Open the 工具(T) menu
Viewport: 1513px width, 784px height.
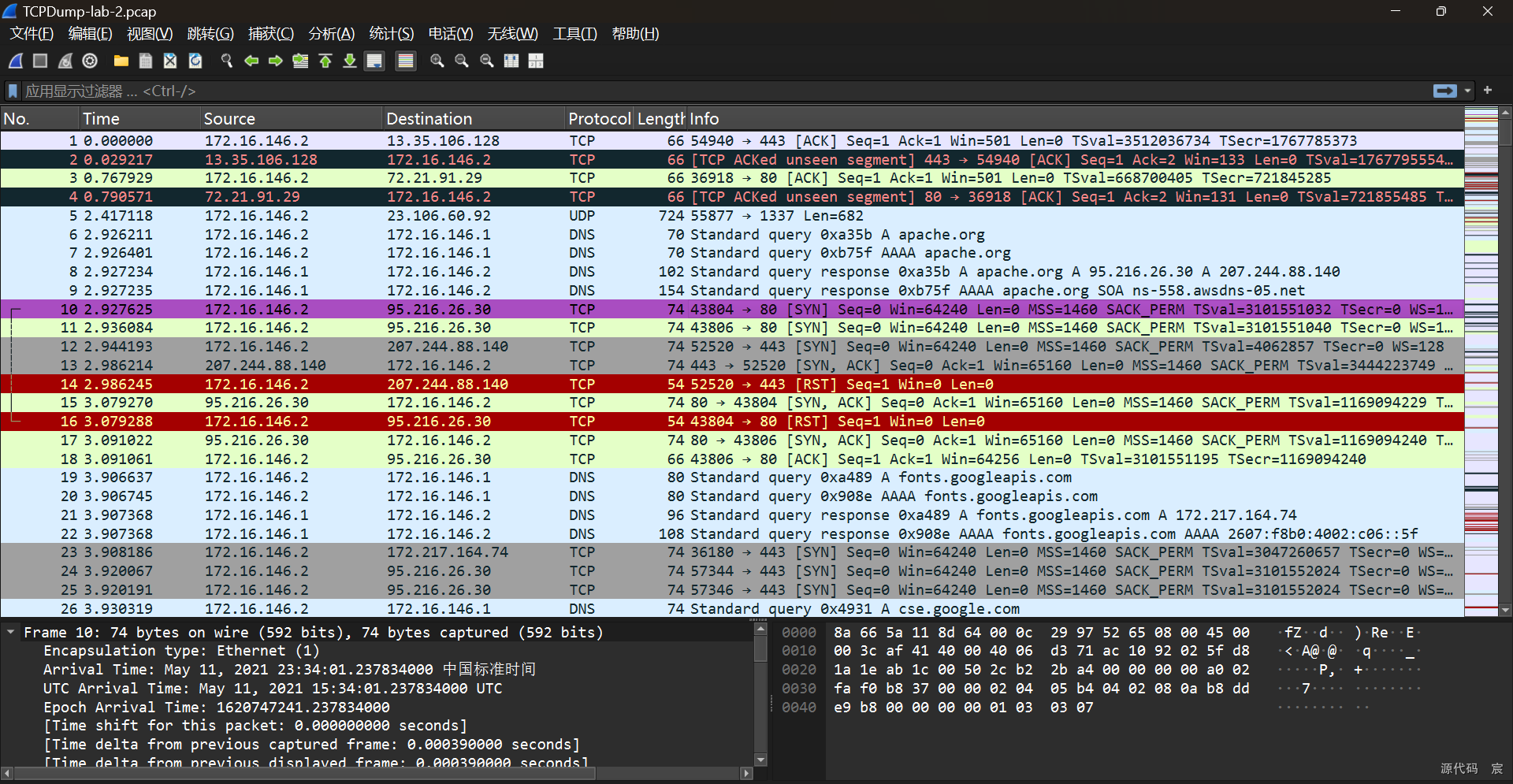click(x=575, y=34)
